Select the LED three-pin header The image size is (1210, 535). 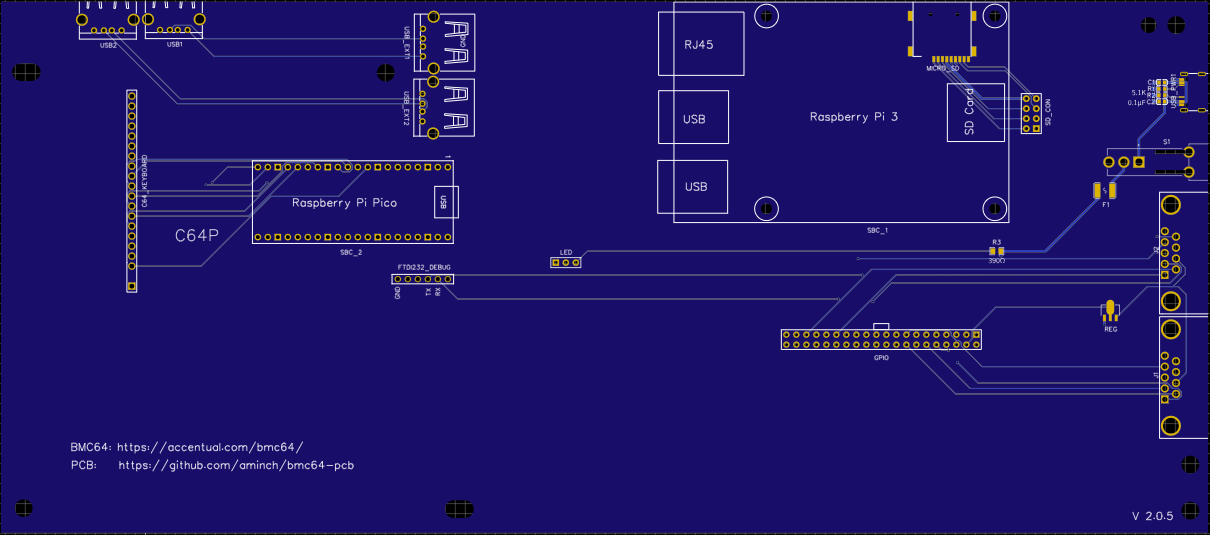pyautogui.click(x=566, y=263)
